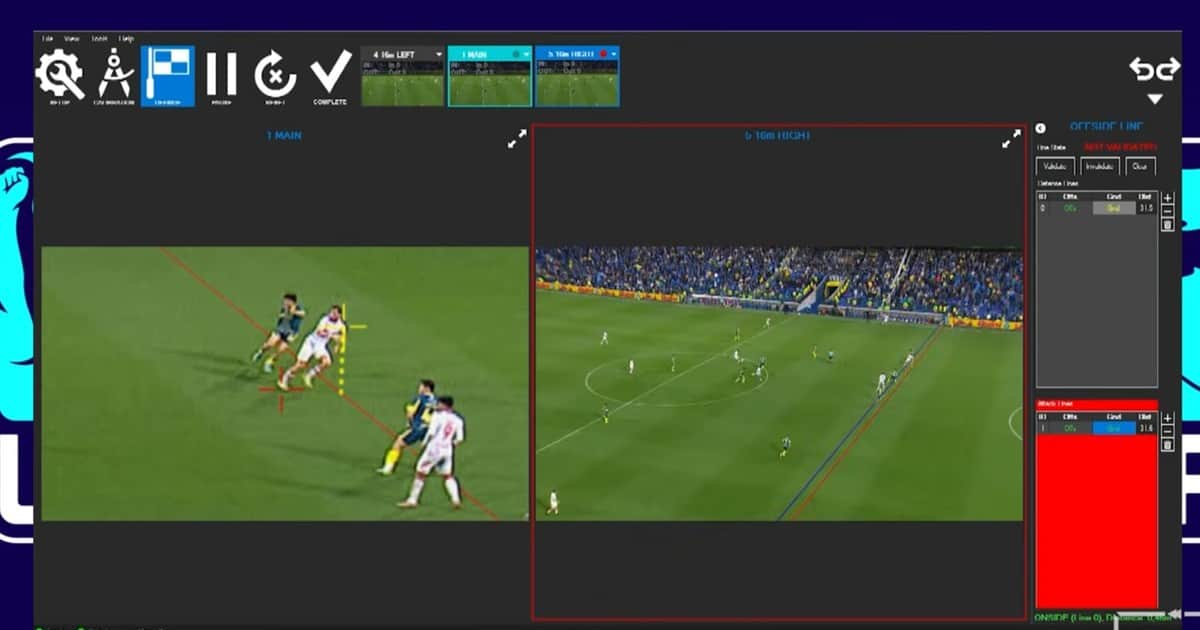
Task: Click the Offside Line panel title
Action: [x=1107, y=127]
